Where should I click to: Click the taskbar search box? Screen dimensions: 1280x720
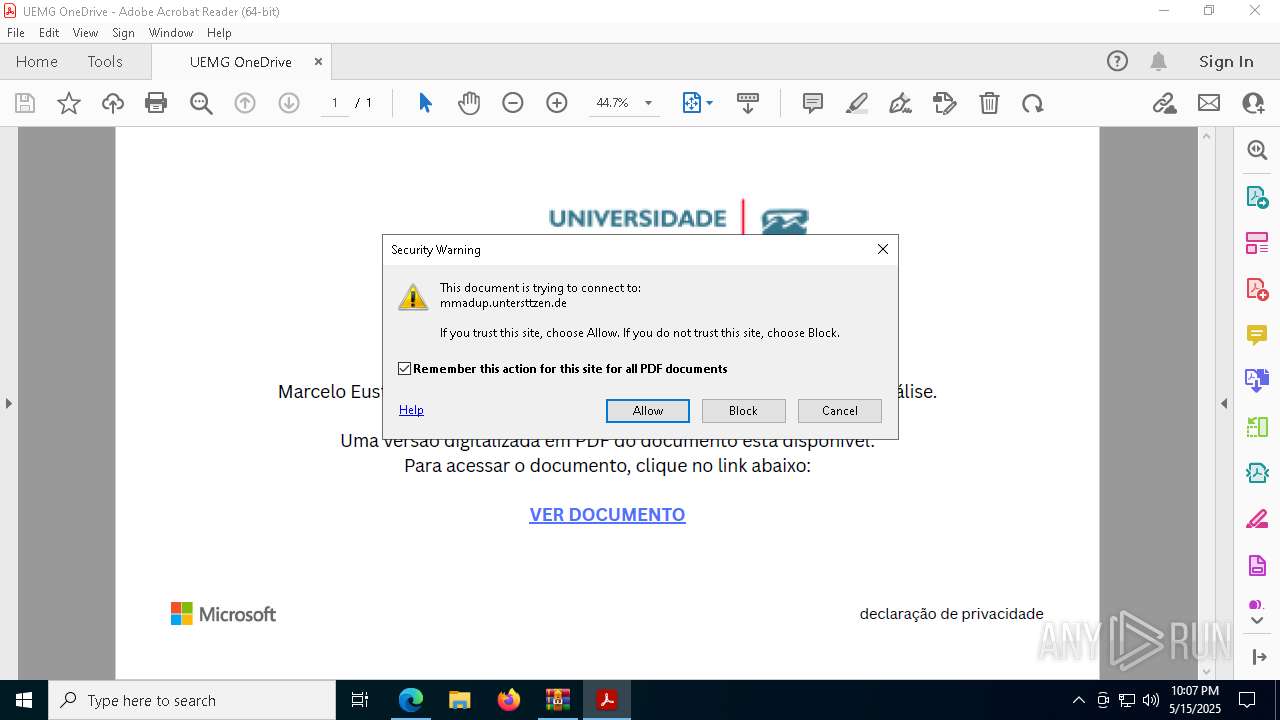[x=192, y=700]
